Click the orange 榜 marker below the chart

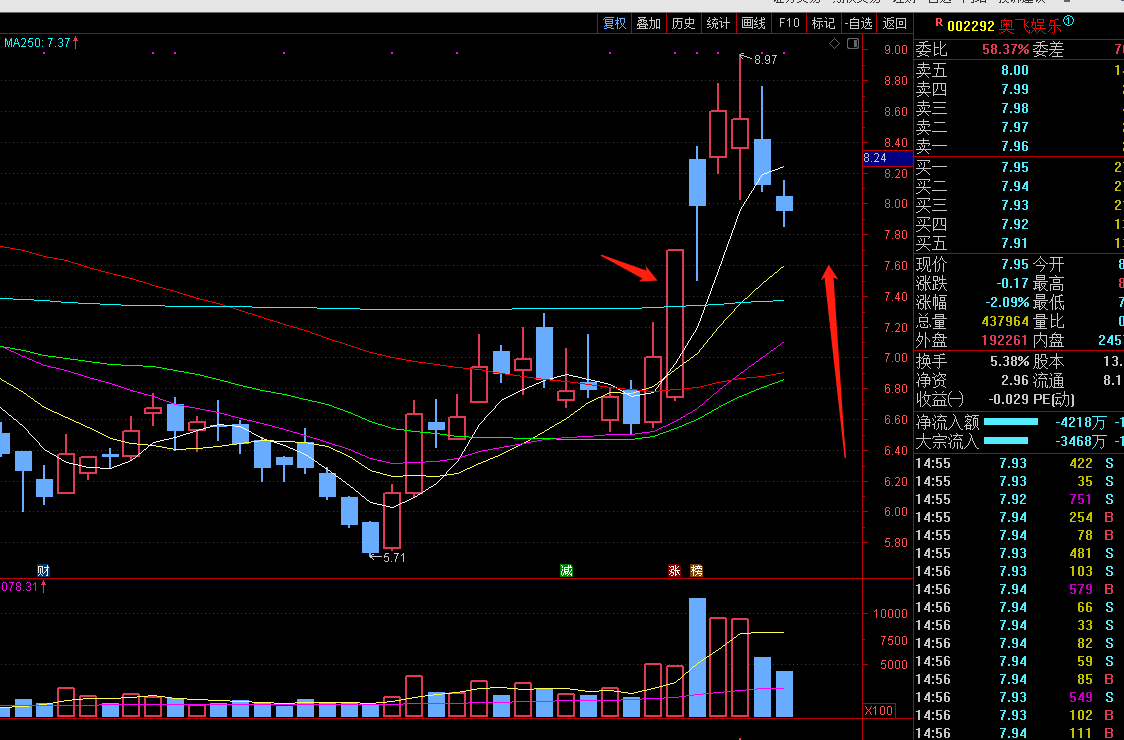pyautogui.click(x=696, y=570)
